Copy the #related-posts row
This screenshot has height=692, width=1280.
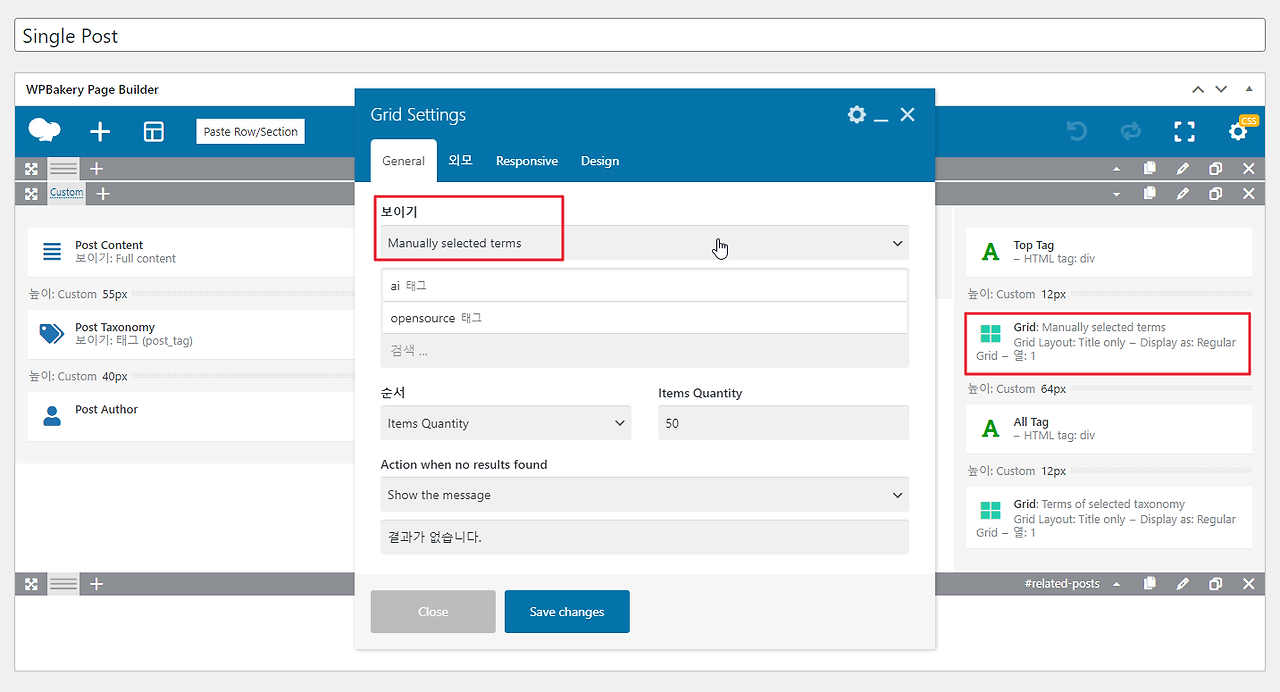tap(1150, 584)
